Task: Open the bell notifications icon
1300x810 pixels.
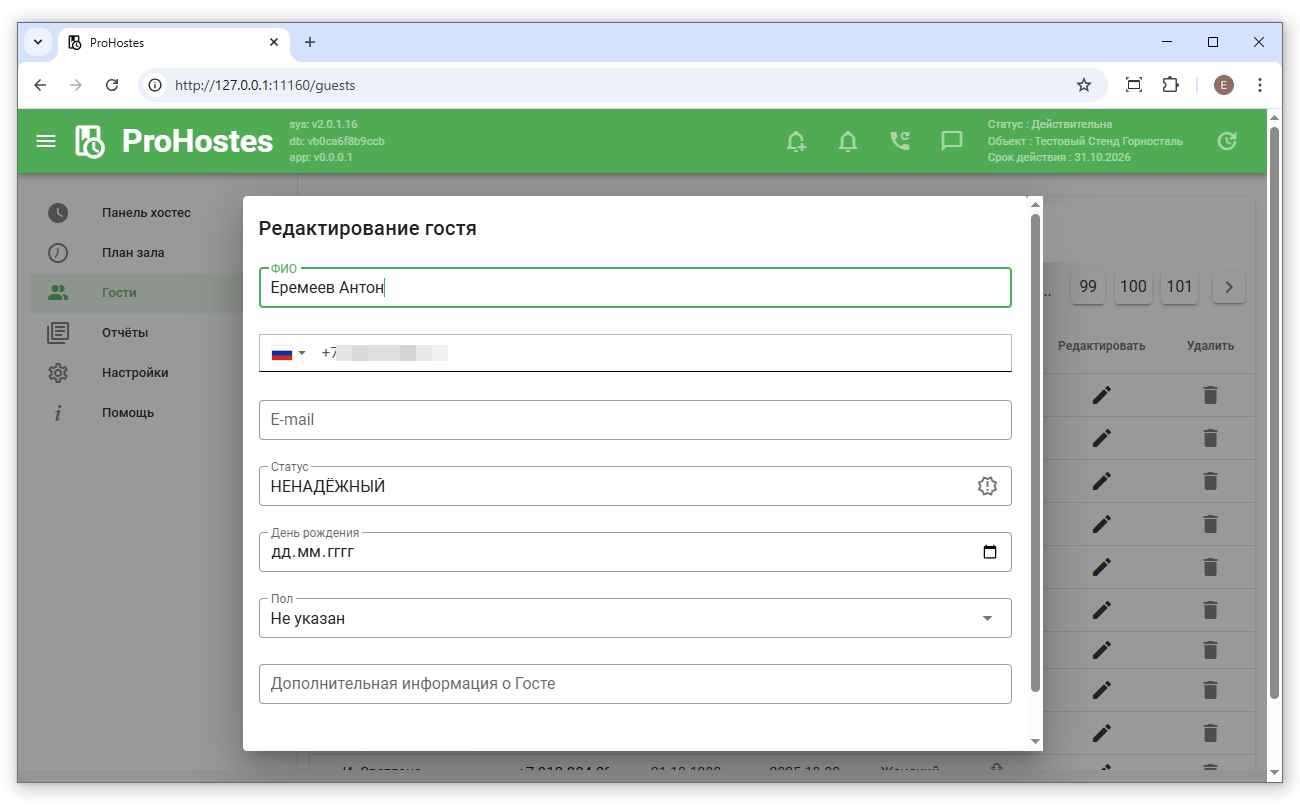Action: pyautogui.click(x=848, y=141)
